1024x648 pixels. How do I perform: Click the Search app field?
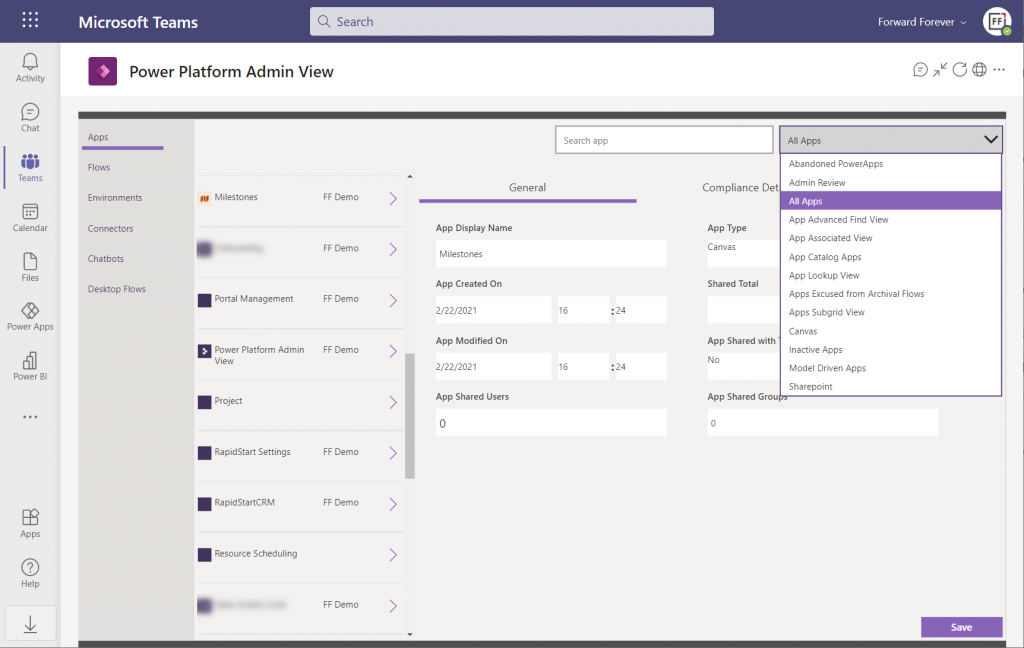tap(664, 140)
